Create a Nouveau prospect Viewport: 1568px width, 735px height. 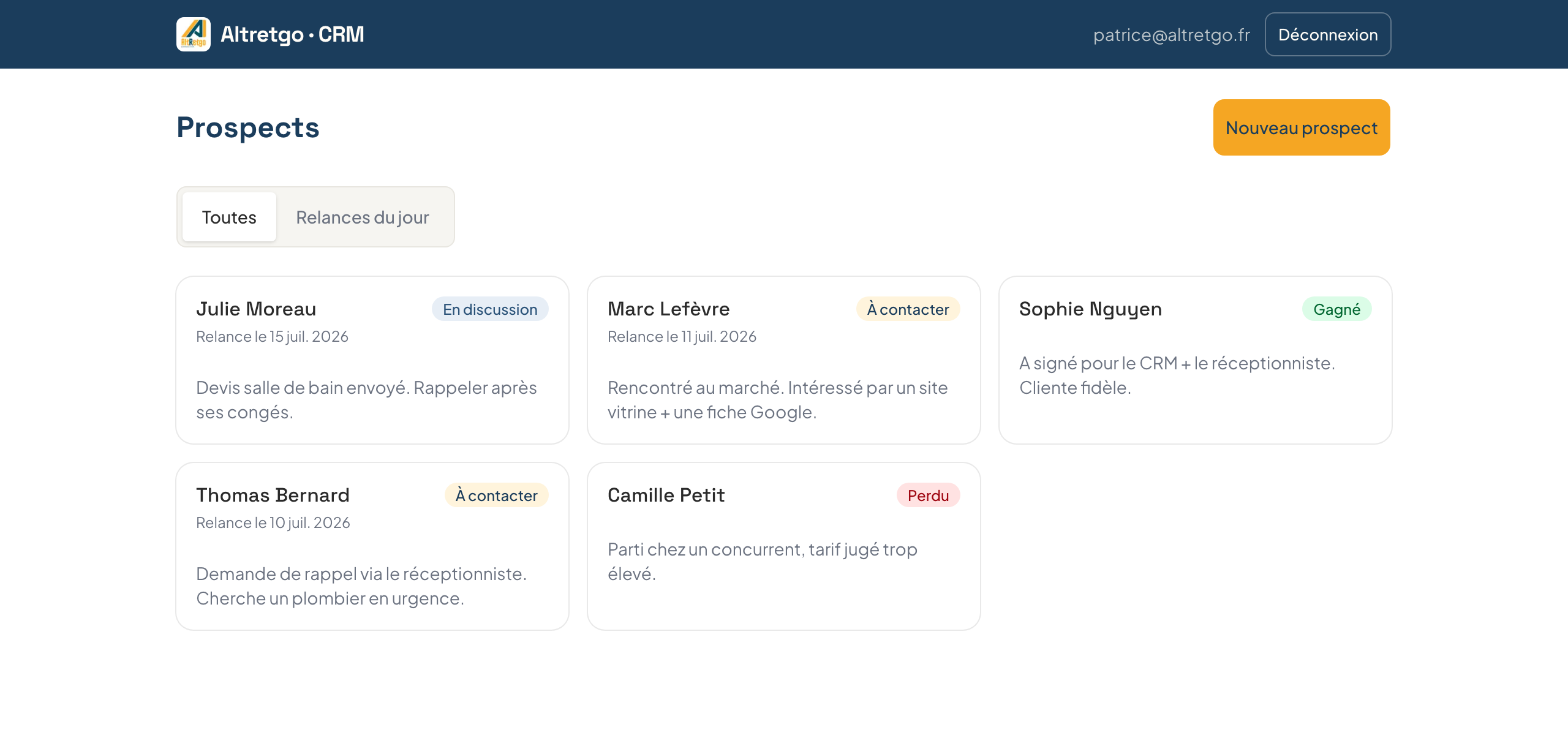pyautogui.click(x=1302, y=127)
